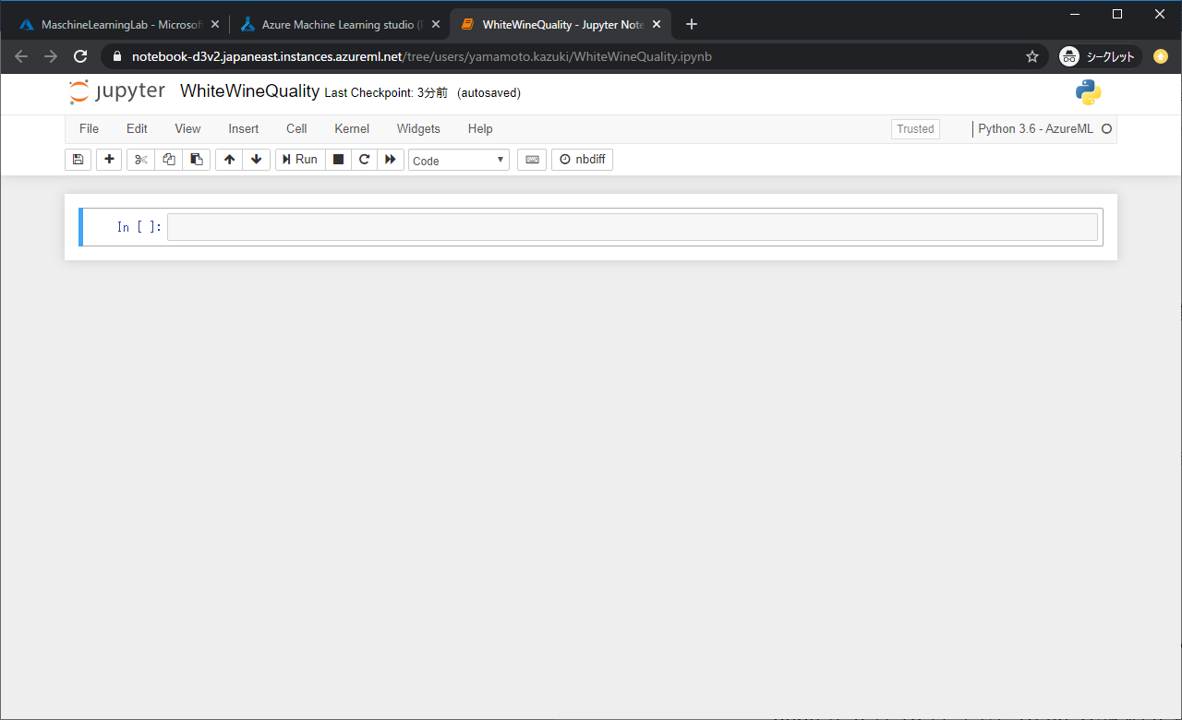
Task: Move selected cell down with arrow
Action: pyautogui.click(x=257, y=160)
